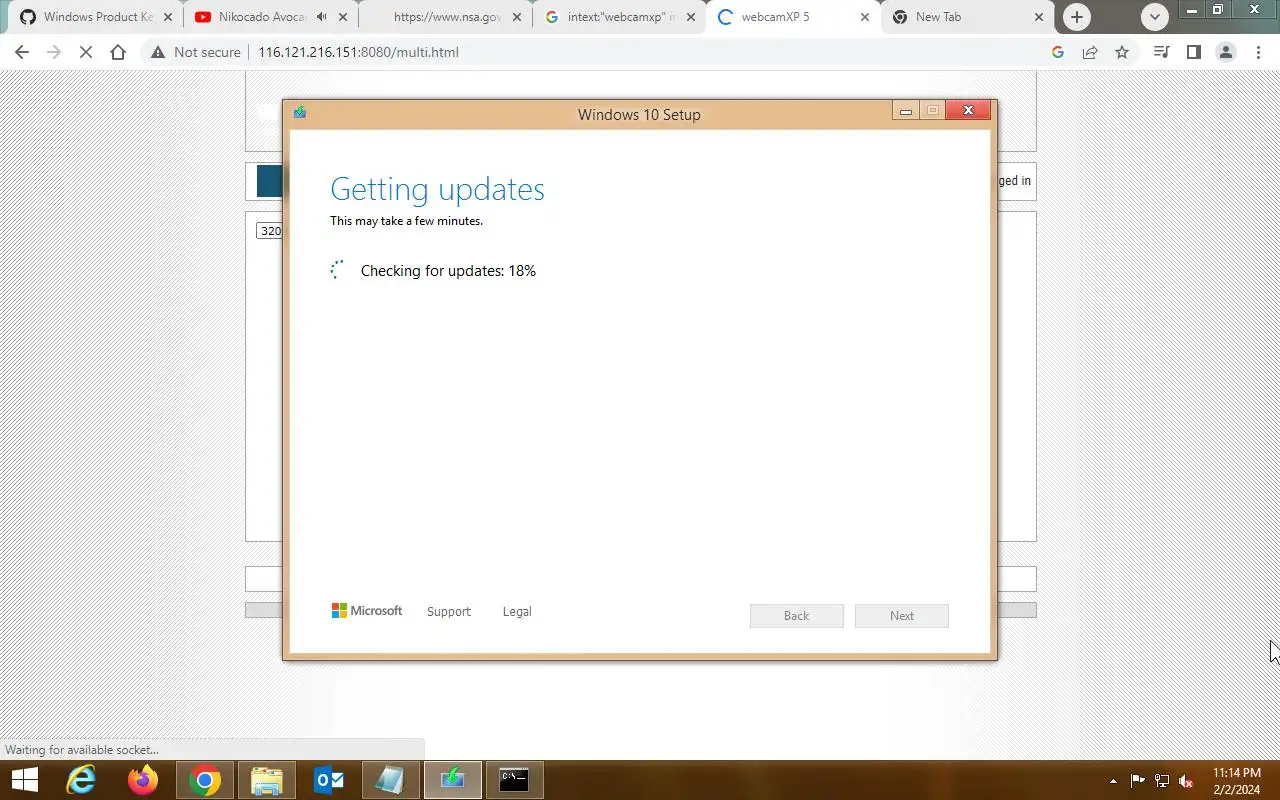Open the network status tray icon

tap(1162, 781)
